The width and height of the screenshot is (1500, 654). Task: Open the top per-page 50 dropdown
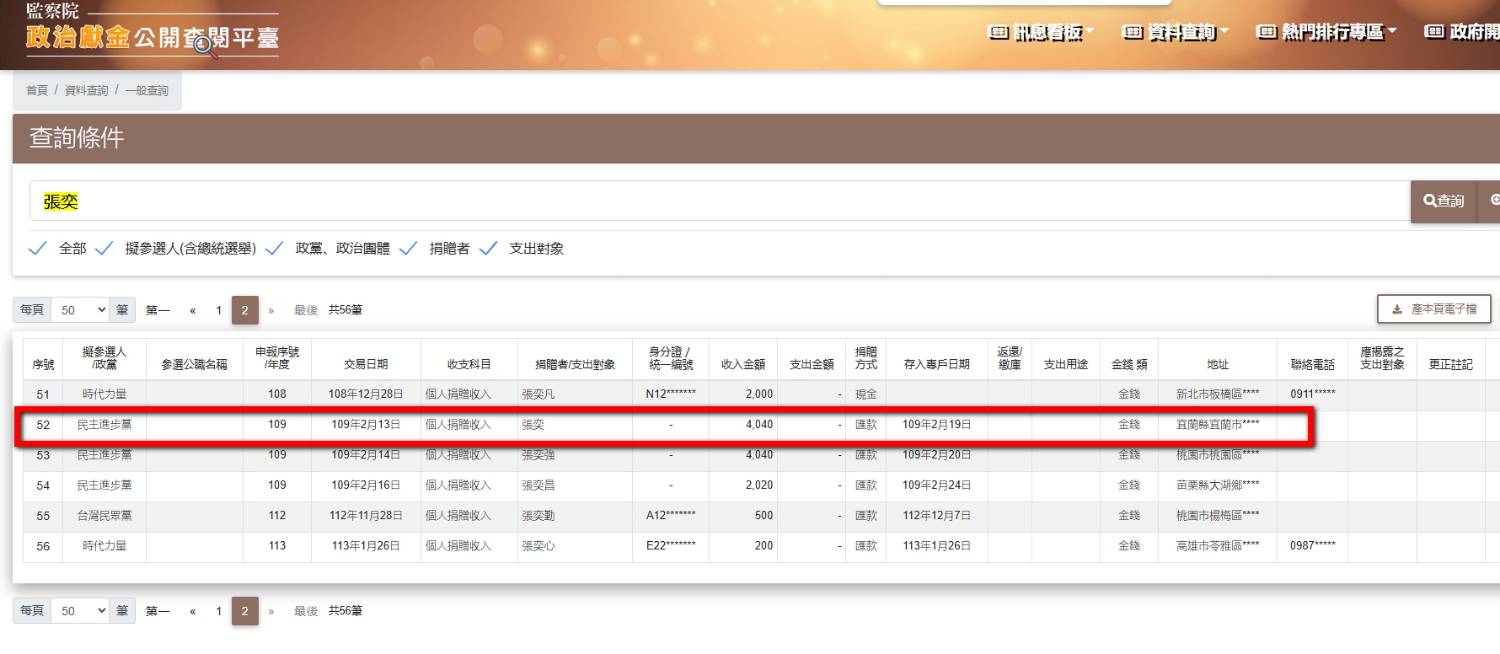point(80,310)
